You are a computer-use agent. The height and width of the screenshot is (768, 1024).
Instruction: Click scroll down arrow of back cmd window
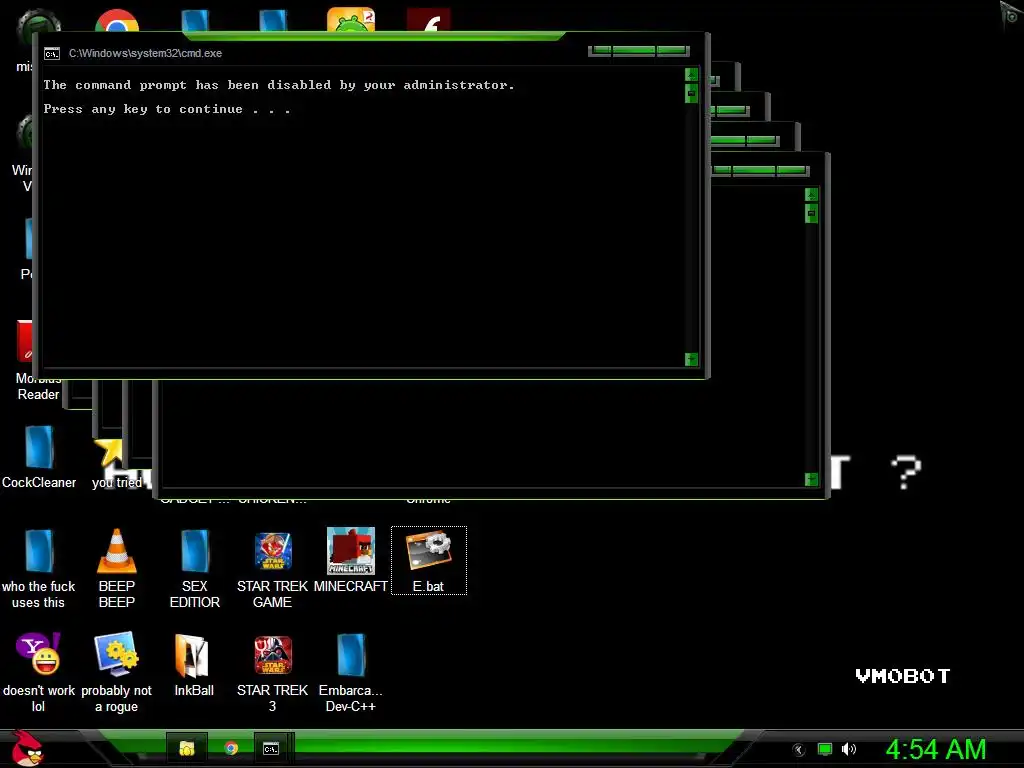tap(811, 479)
